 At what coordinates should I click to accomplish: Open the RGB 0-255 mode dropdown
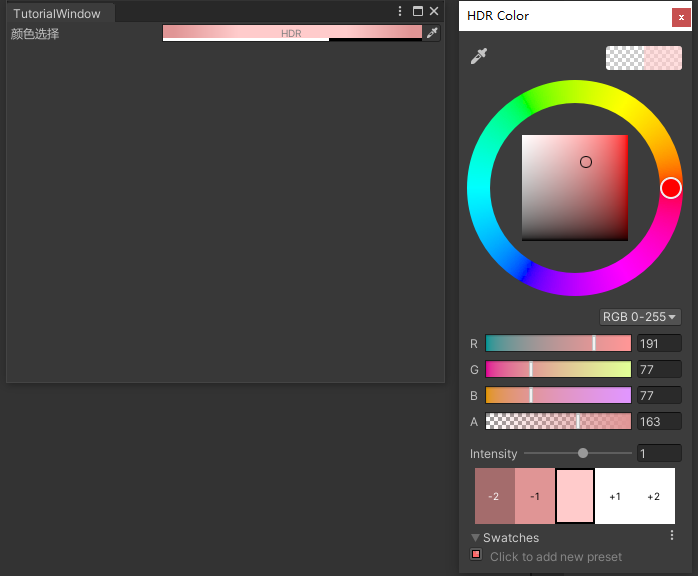tap(640, 317)
